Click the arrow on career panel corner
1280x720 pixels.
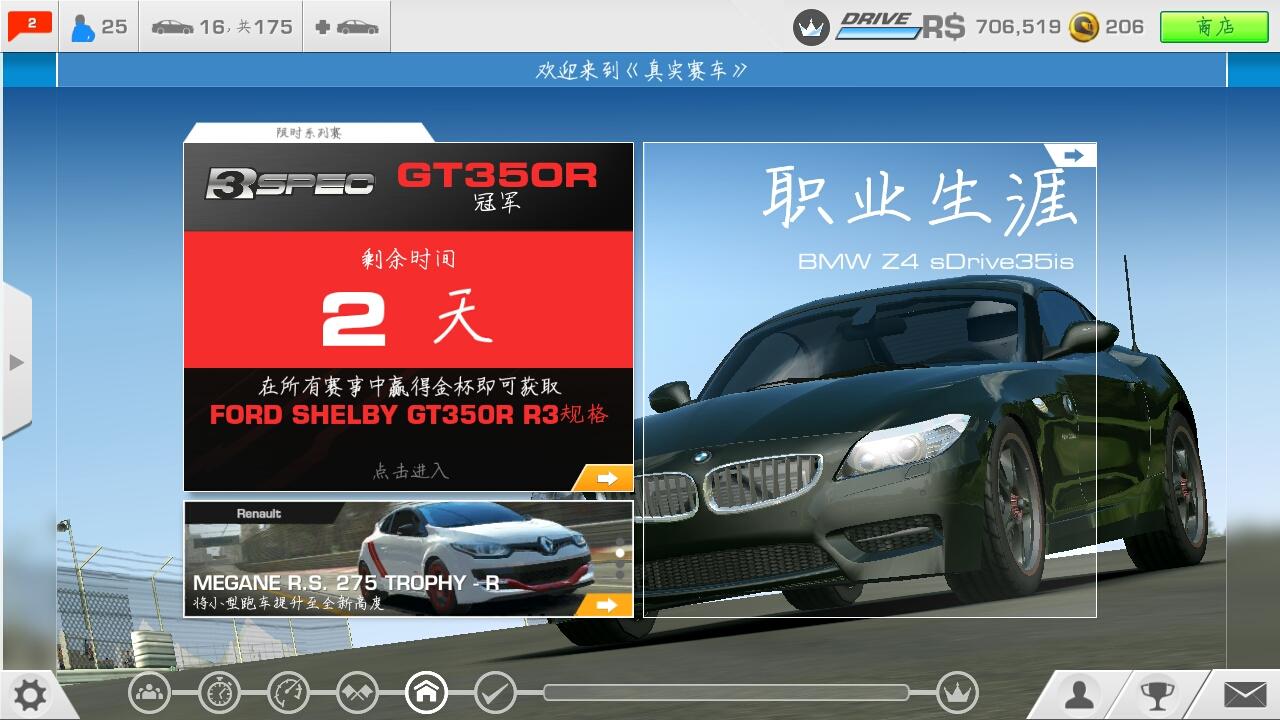(1073, 155)
